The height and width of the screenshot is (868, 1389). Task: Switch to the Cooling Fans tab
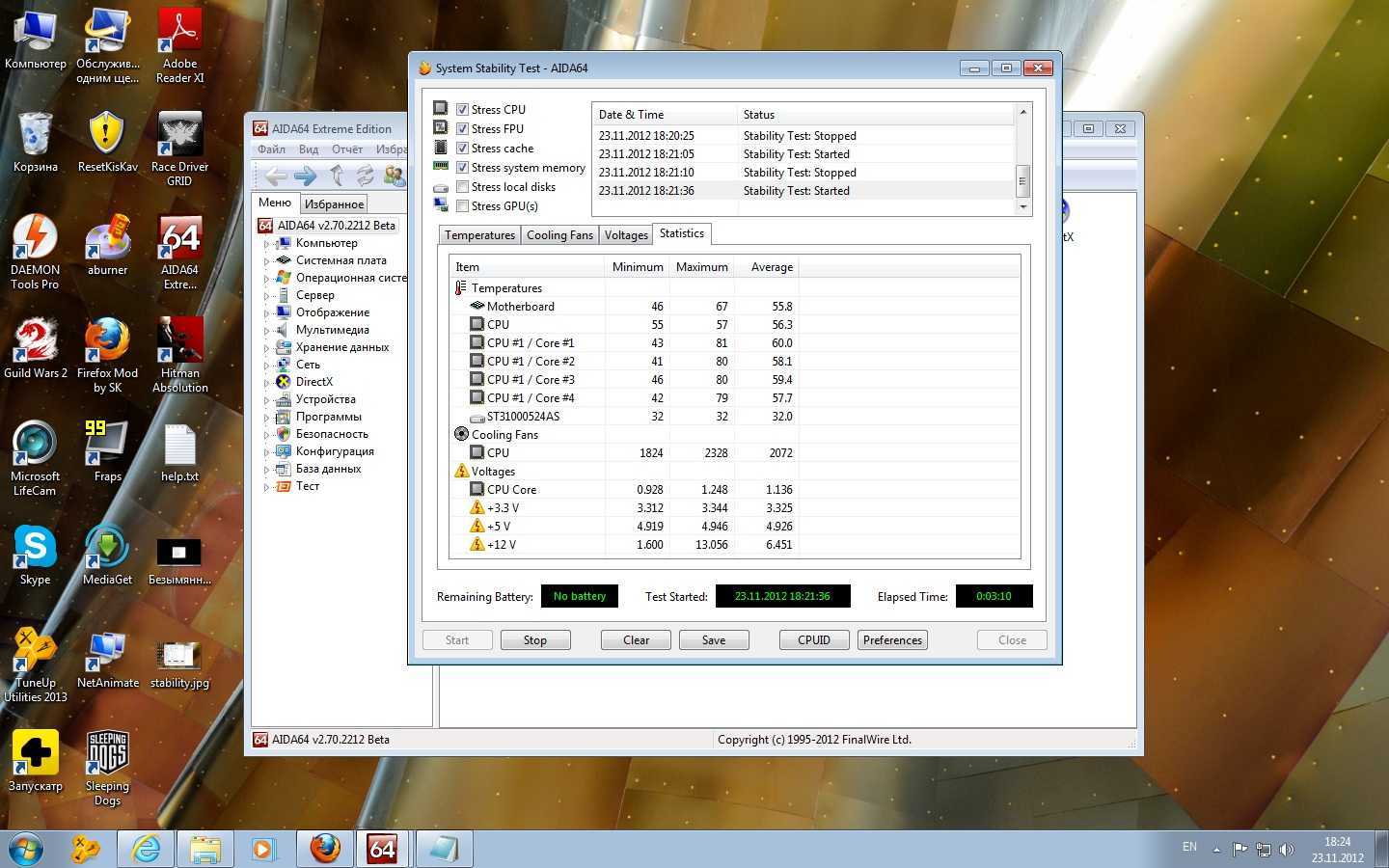(559, 235)
